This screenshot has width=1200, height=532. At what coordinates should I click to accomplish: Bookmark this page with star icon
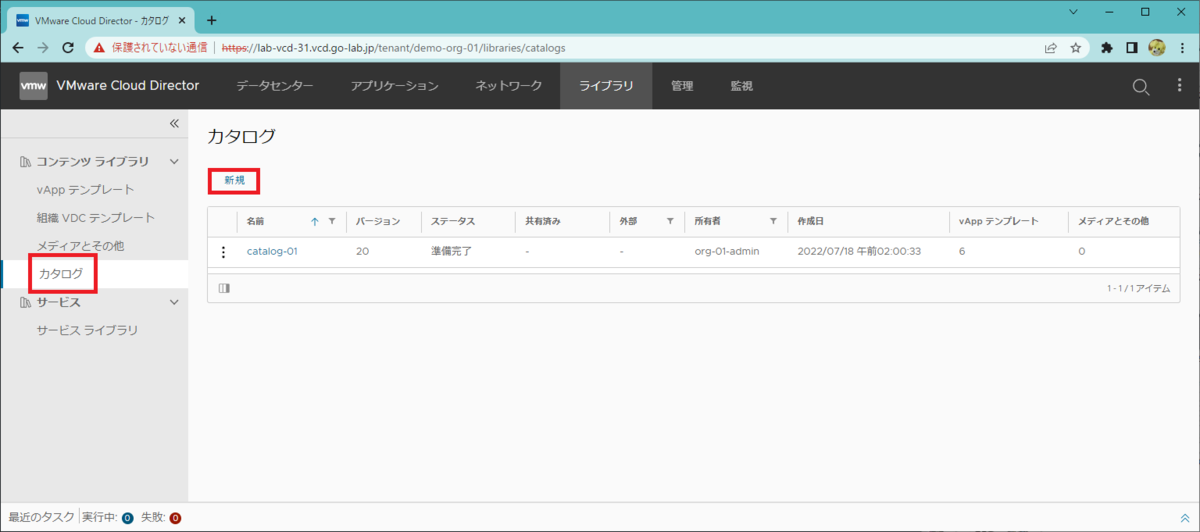click(x=1076, y=47)
